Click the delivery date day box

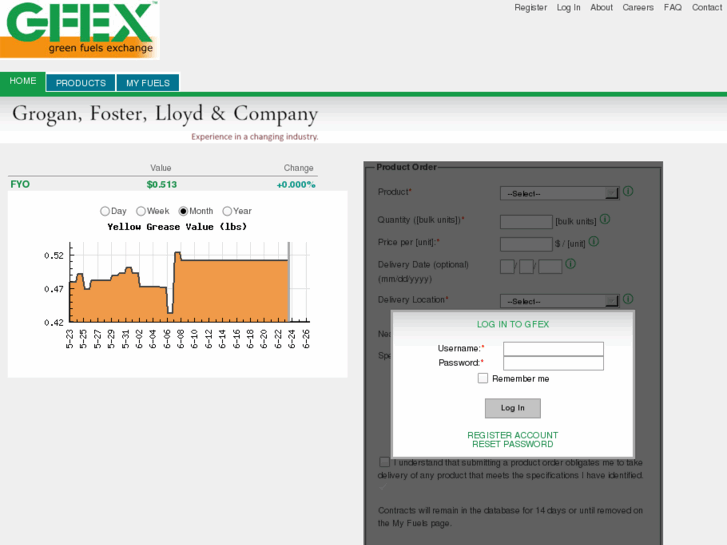point(526,267)
